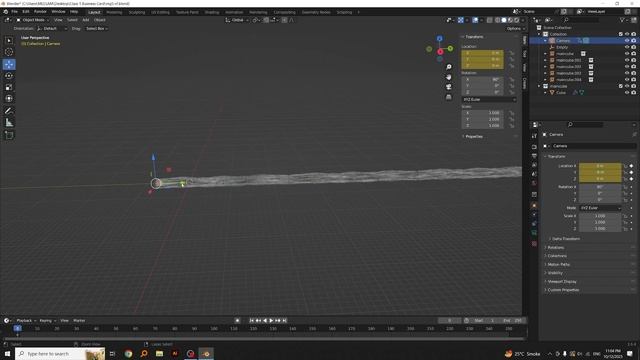
Task: Switch to wireframe viewport shading
Action: click(x=498, y=20)
